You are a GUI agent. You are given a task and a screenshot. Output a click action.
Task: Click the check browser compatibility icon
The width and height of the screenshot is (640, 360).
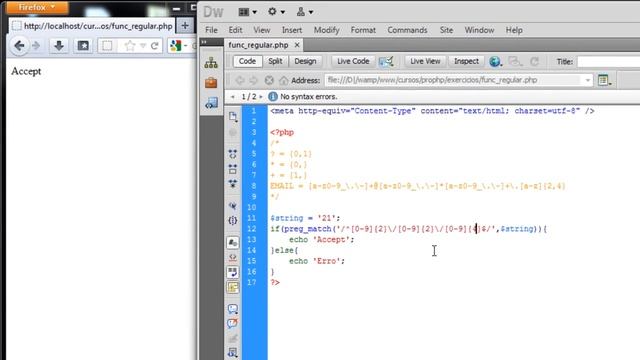[x=386, y=62]
